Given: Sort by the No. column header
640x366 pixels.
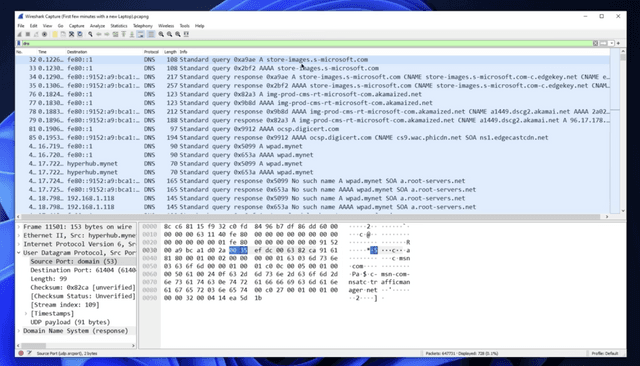Looking at the screenshot, I should click(x=25, y=52).
